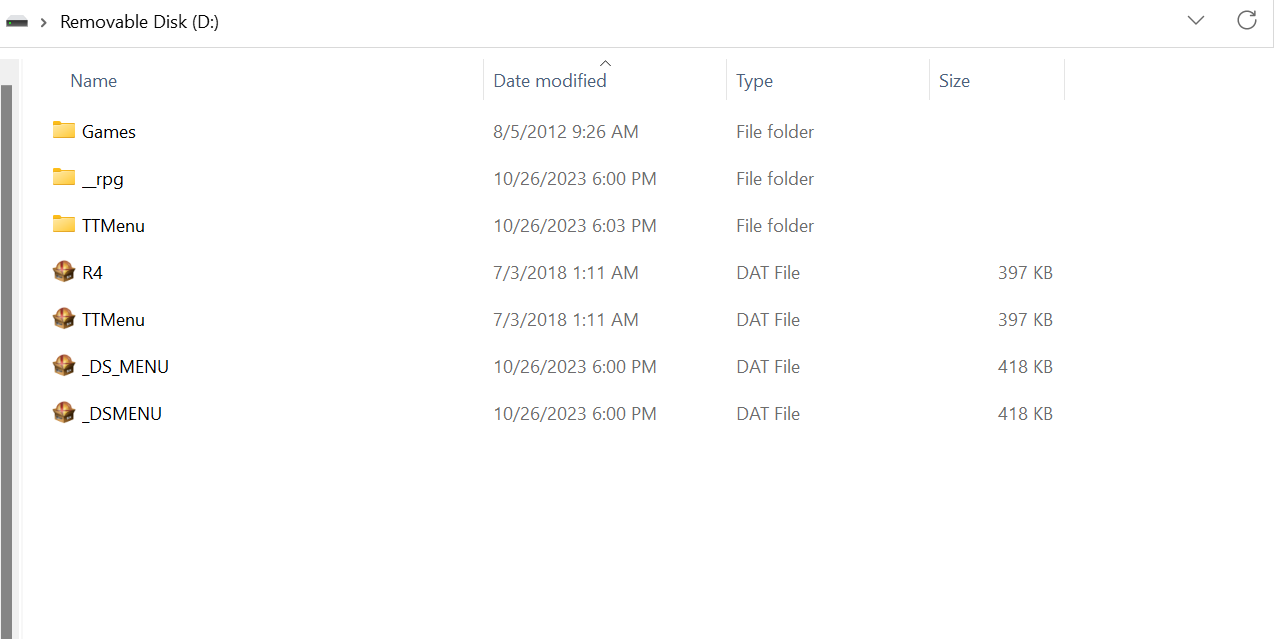Select the R4 DAT file icon
1283x639 pixels.
(64, 272)
